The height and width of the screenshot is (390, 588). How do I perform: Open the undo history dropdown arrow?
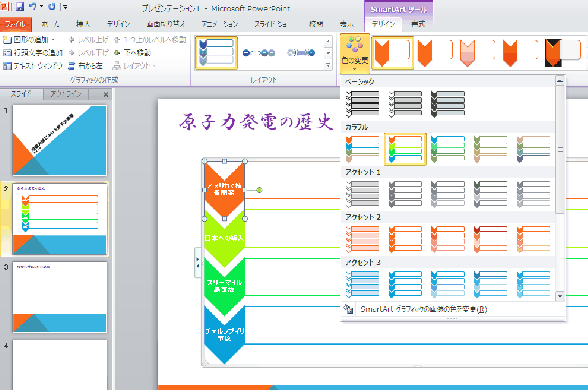click(x=41, y=6)
